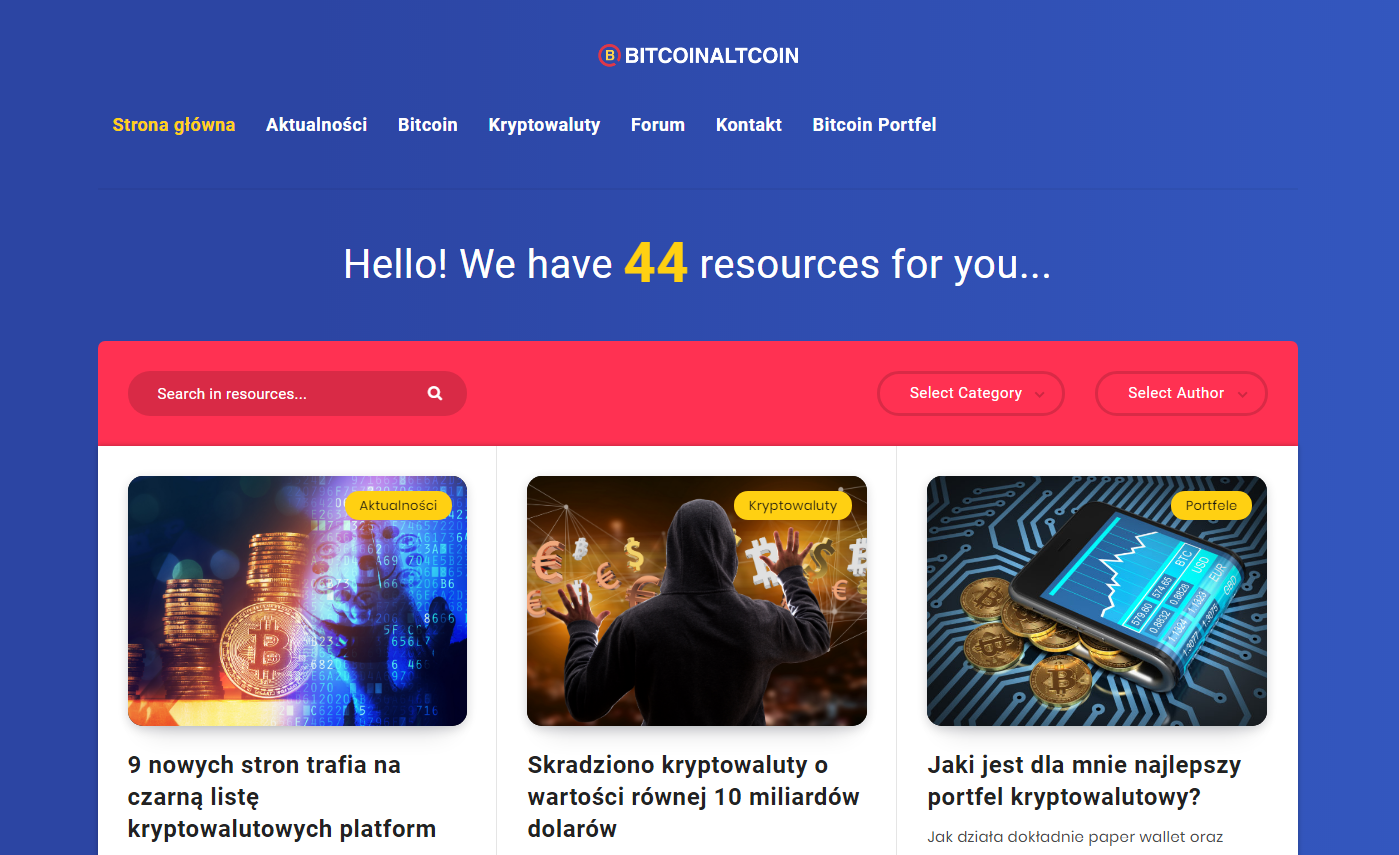Open the Aktualności menu item
The height and width of the screenshot is (855, 1399).
pos(316,125)
